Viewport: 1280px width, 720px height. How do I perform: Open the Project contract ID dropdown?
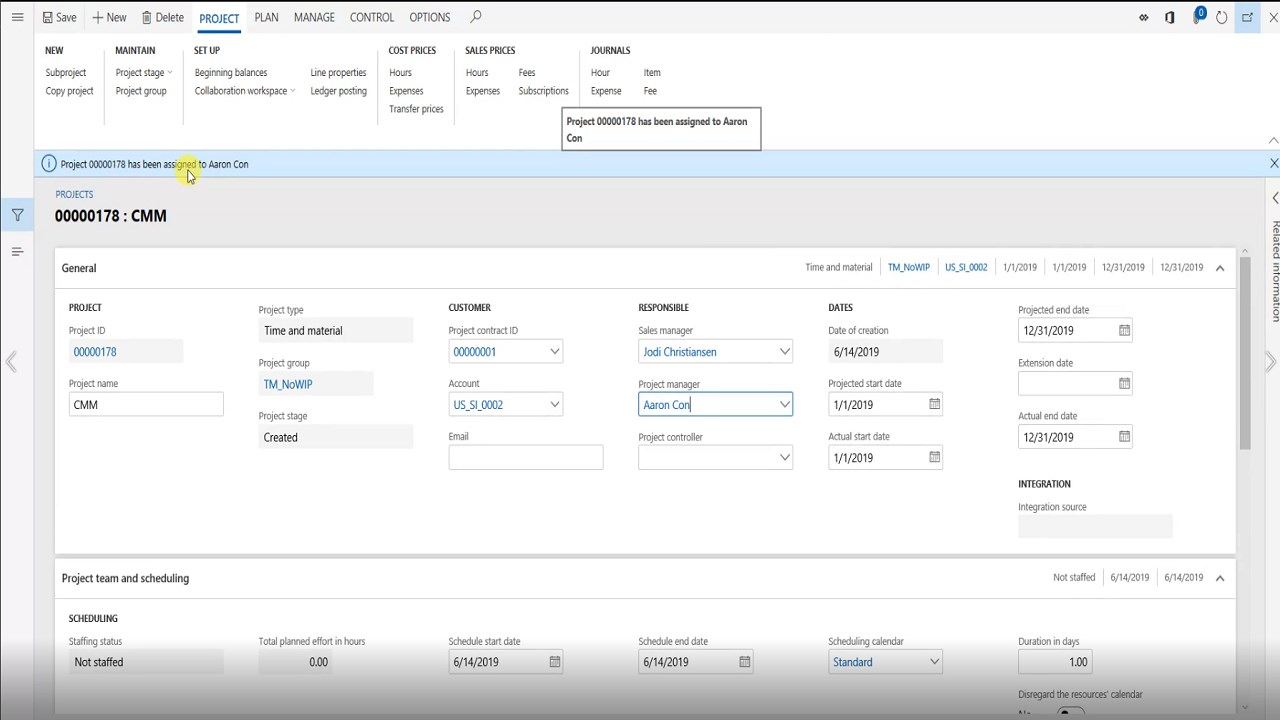pos(554,351)
